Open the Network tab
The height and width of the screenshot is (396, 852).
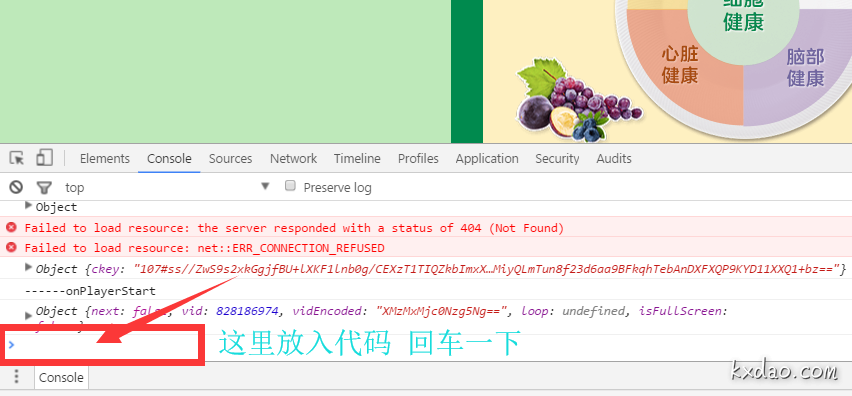293,159
